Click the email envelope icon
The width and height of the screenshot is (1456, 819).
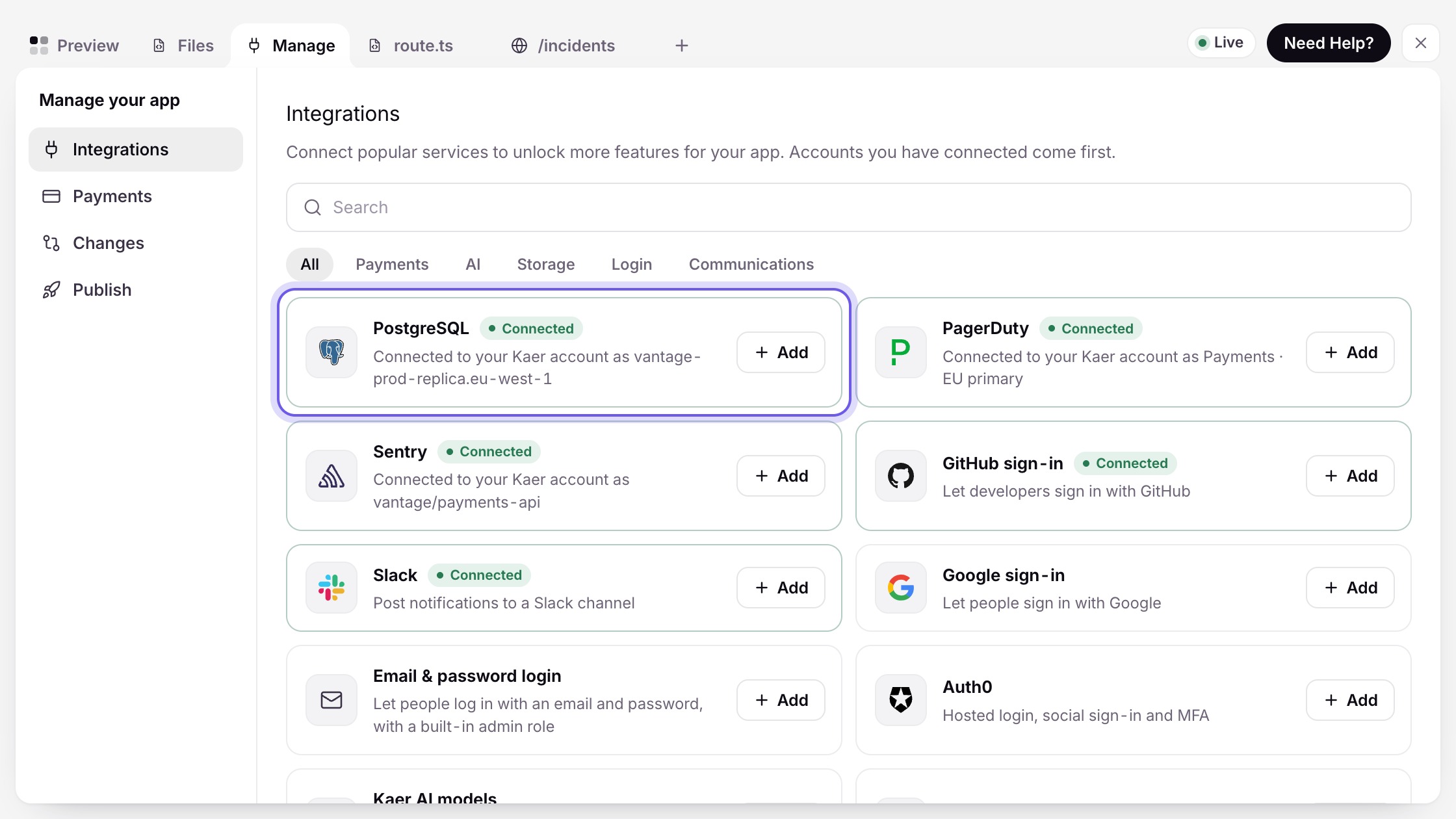331,700
